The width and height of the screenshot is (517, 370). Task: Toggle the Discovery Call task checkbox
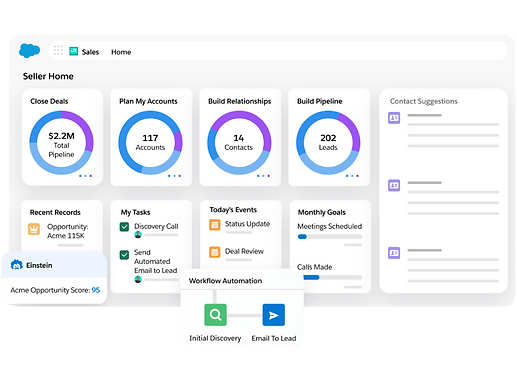pos(124,227)
